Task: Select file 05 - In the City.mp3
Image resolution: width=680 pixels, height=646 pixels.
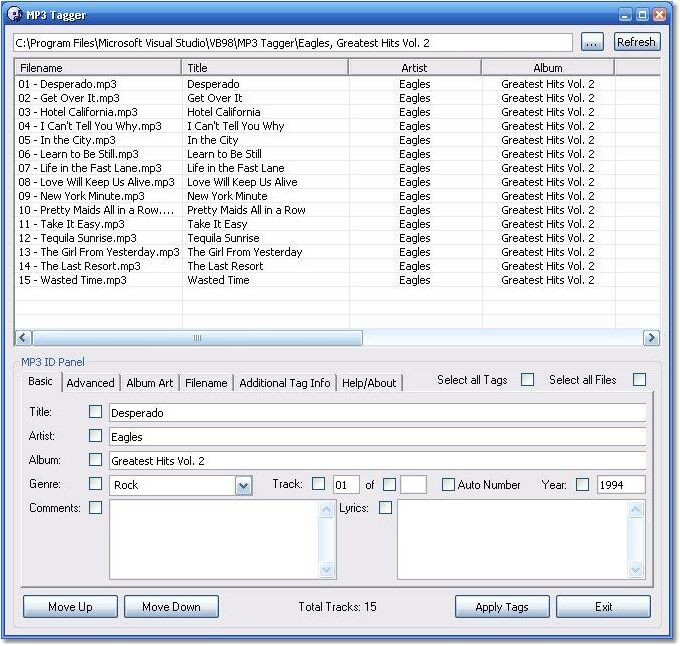Action: [x=67, y=140]
